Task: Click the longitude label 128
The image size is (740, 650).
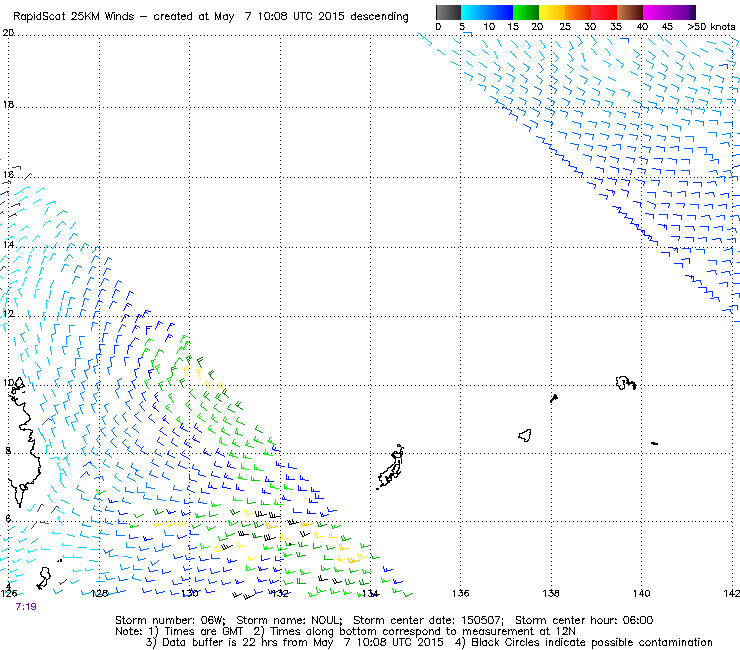Action: point(99,593)
